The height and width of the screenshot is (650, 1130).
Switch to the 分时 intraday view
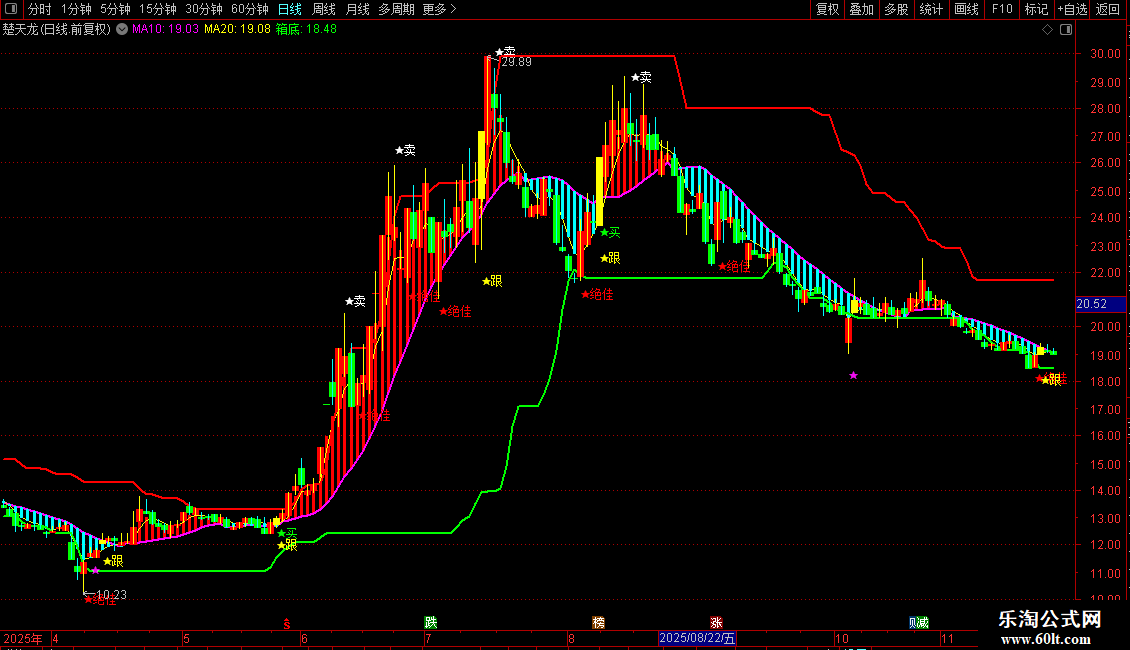(40, 9)
